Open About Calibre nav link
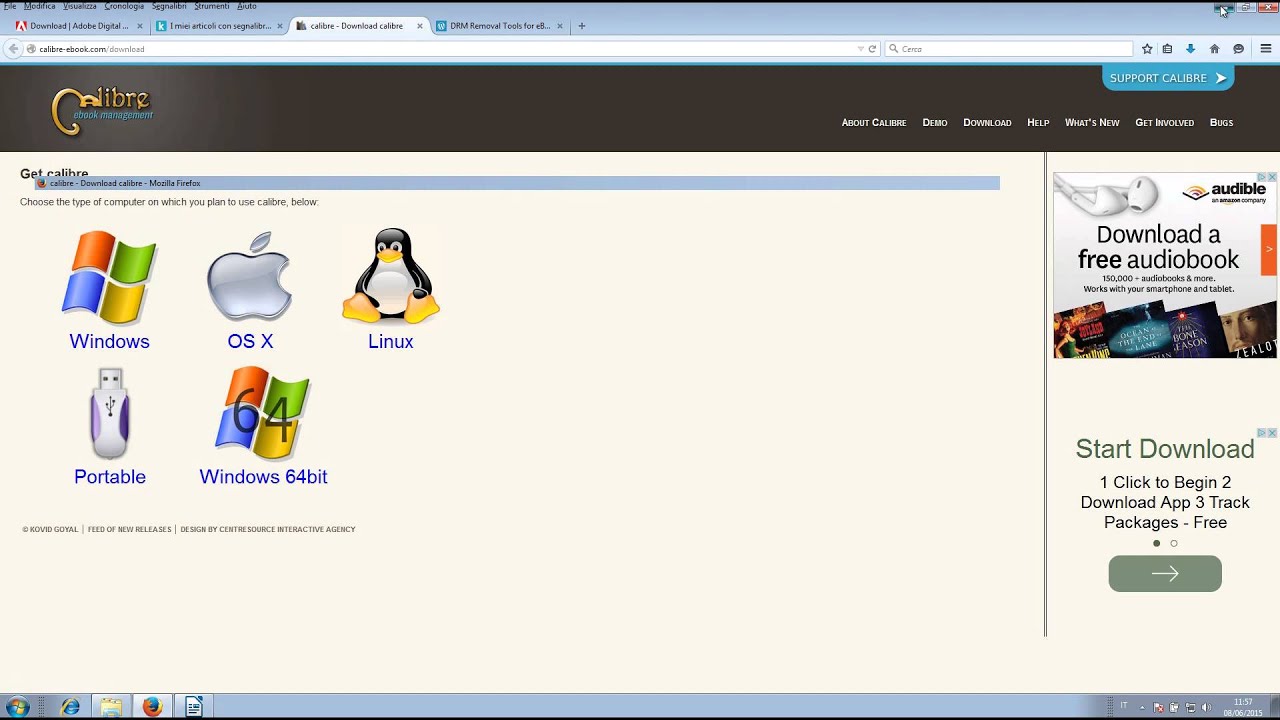 tap(874, 123)
